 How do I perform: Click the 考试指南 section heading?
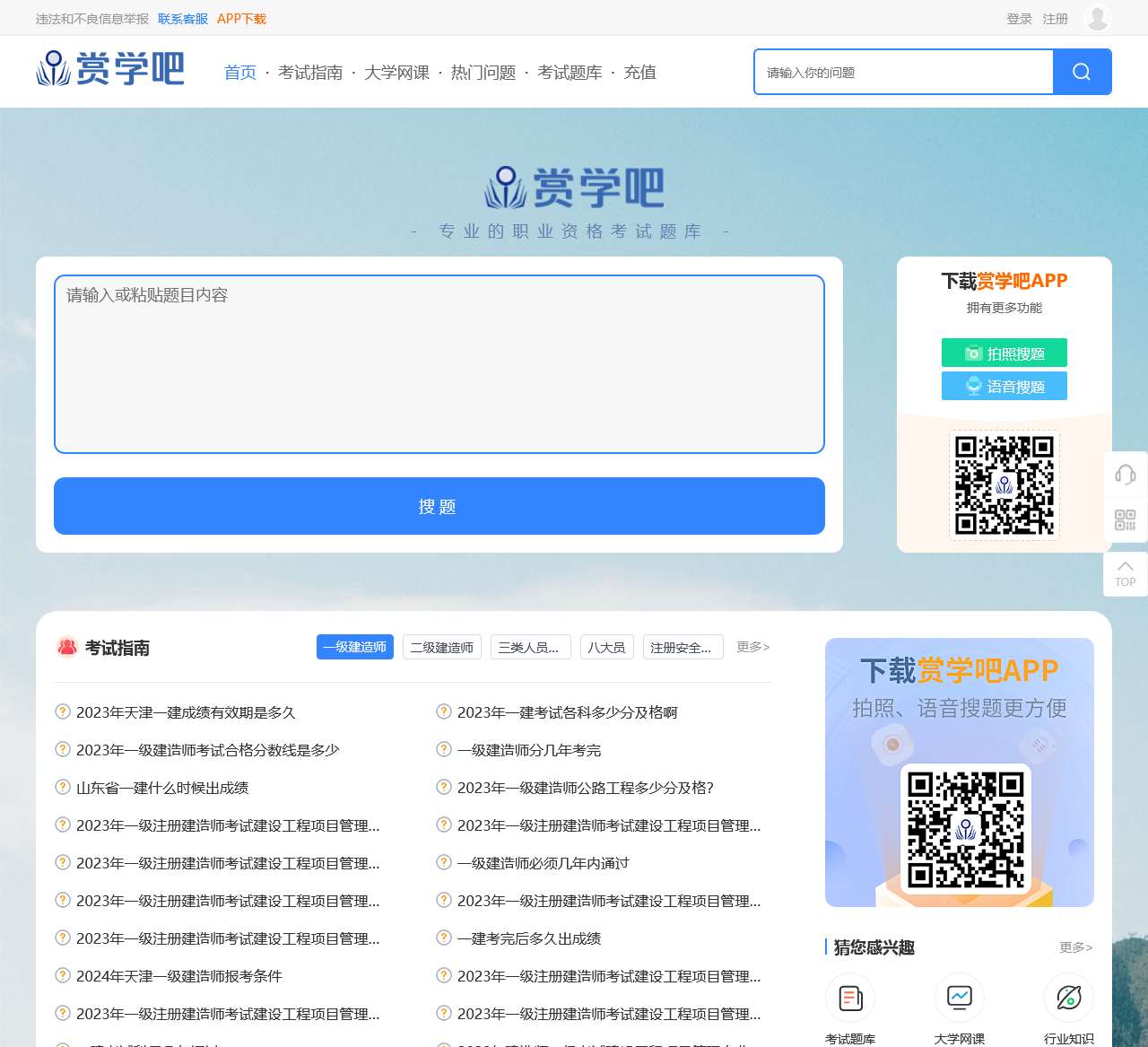click(x=117, y=648)
